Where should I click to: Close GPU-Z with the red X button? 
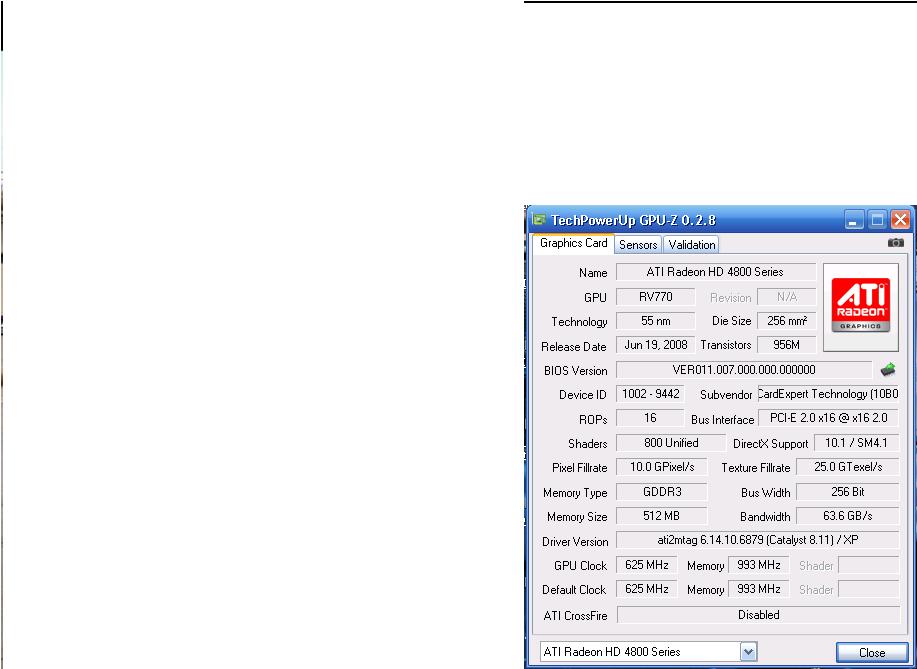point(900,220)
